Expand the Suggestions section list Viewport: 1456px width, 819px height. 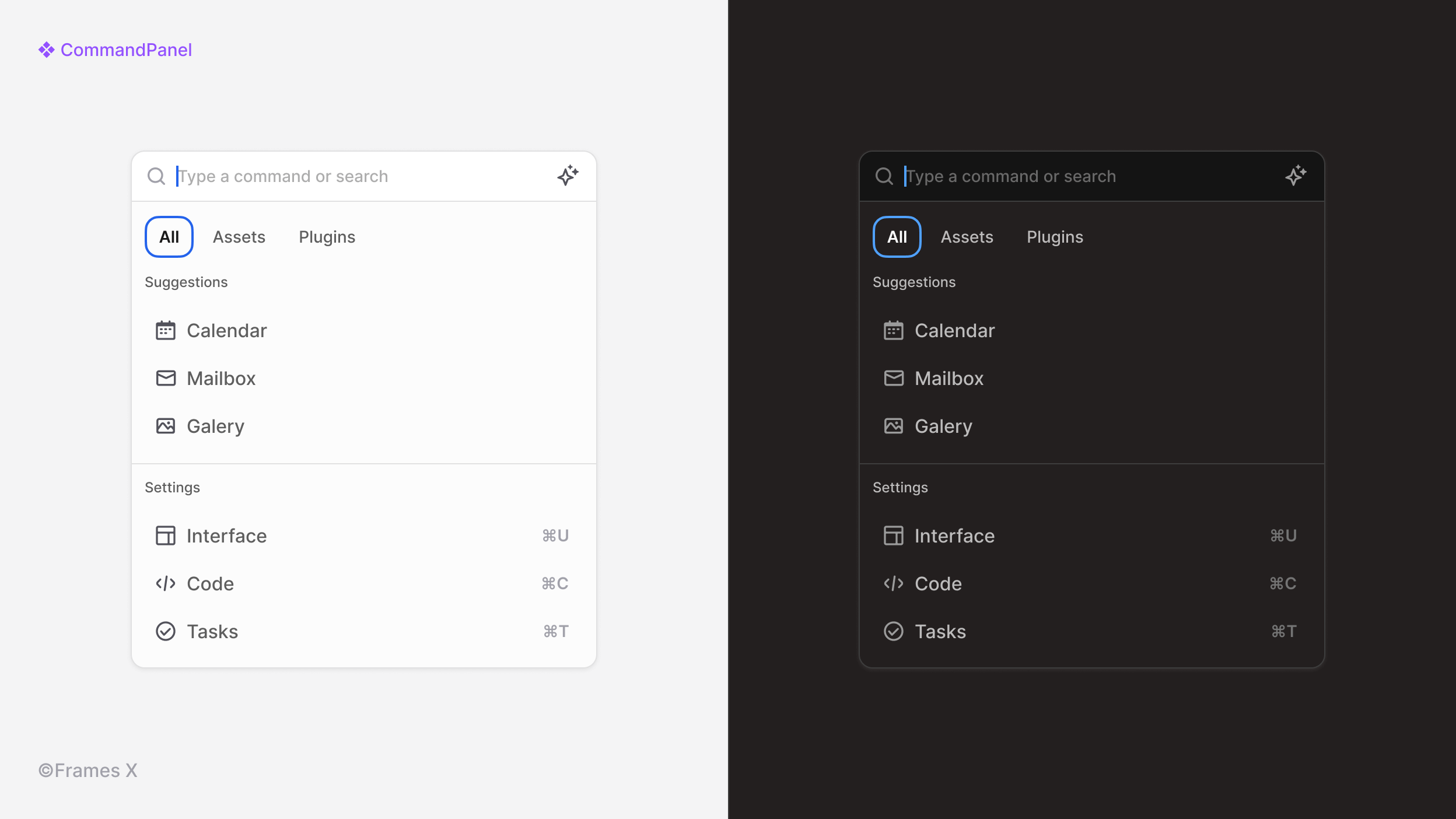point(186,282)
